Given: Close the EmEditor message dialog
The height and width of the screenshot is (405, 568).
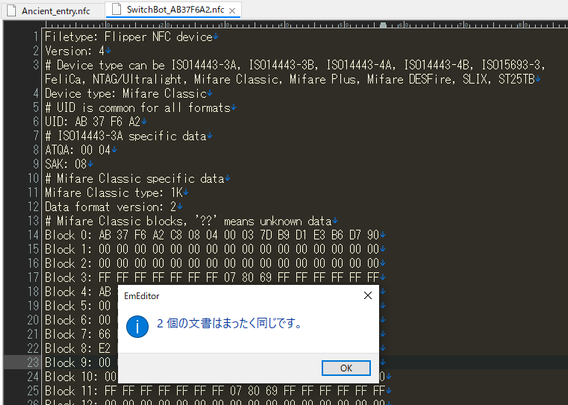Looking at the screenshot, I should [x=368, y=296].
